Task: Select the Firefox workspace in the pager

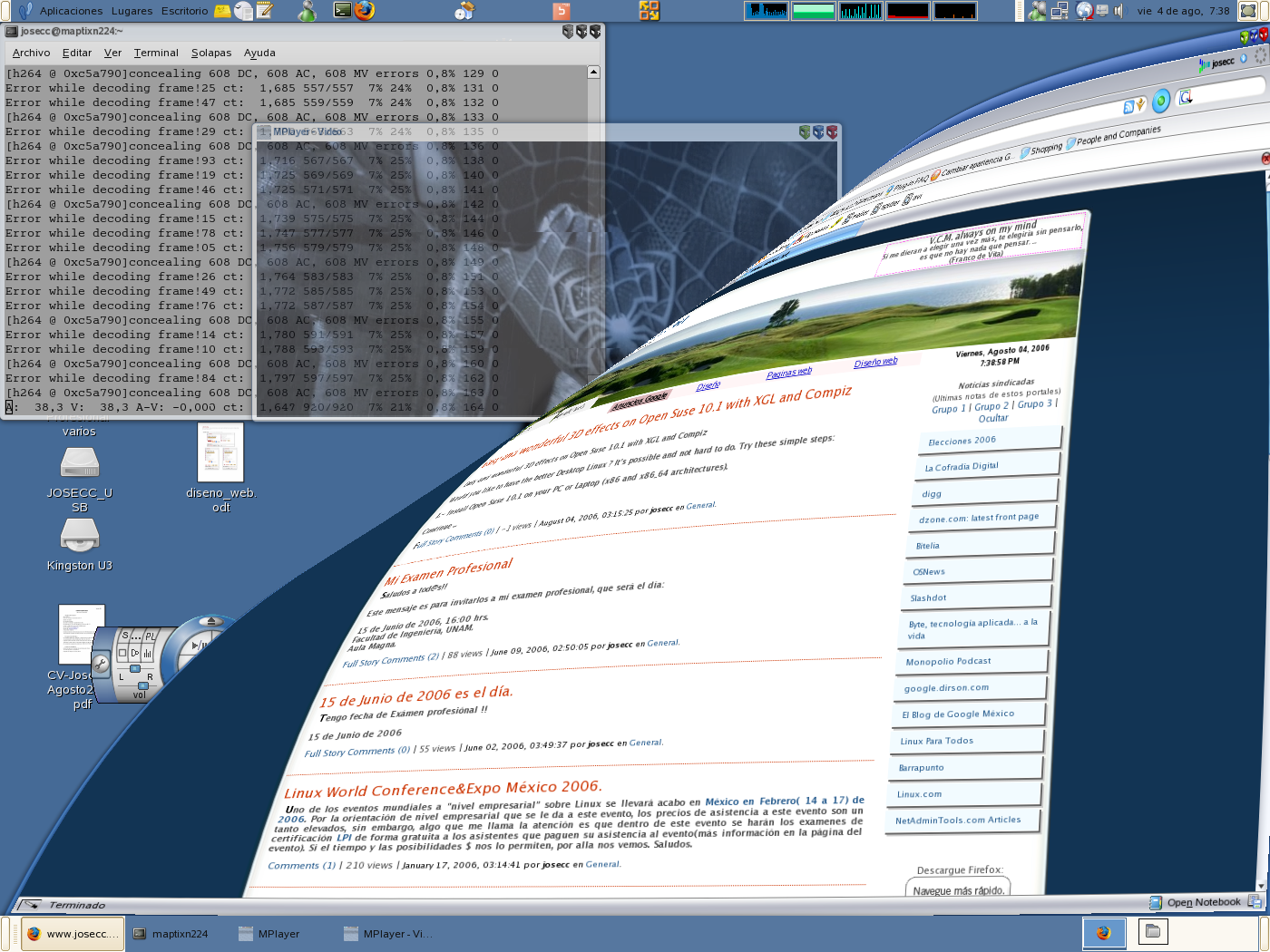Action: 1104,932
